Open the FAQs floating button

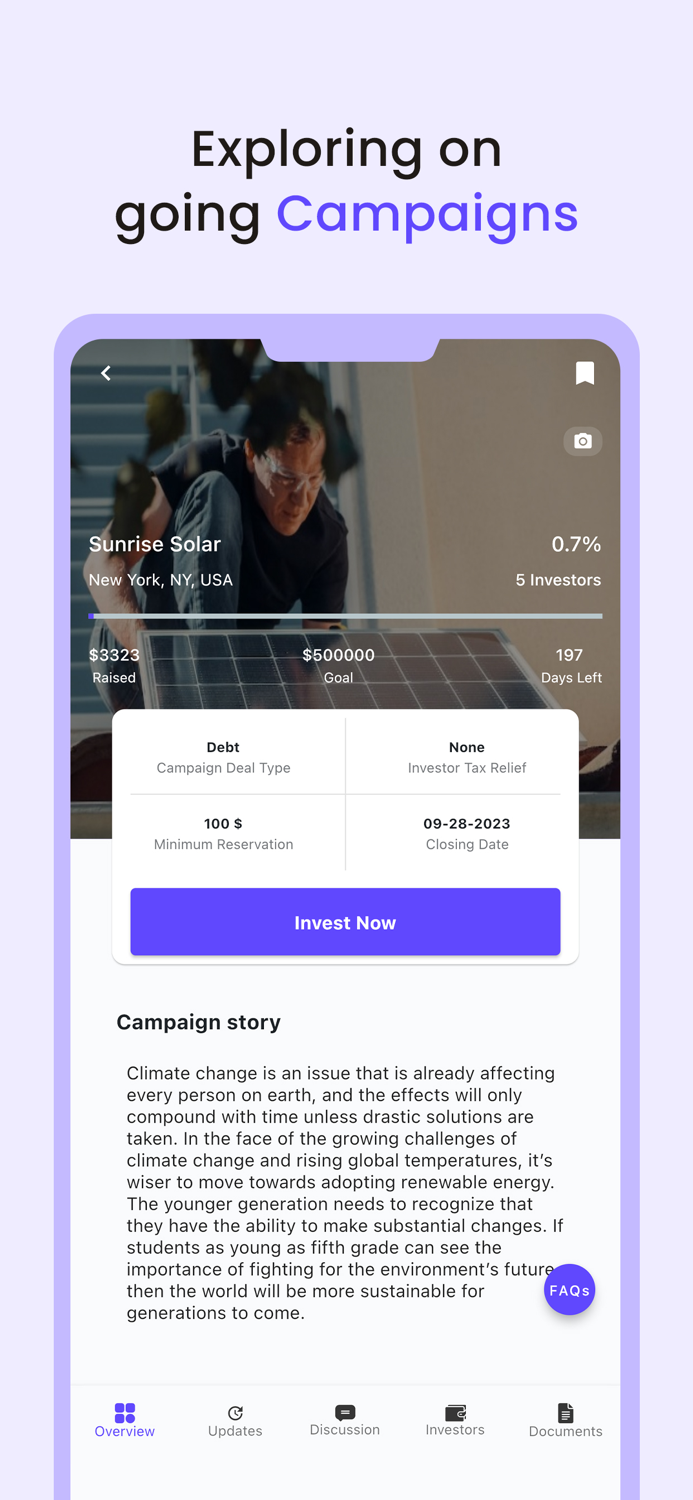[569, 1290]
